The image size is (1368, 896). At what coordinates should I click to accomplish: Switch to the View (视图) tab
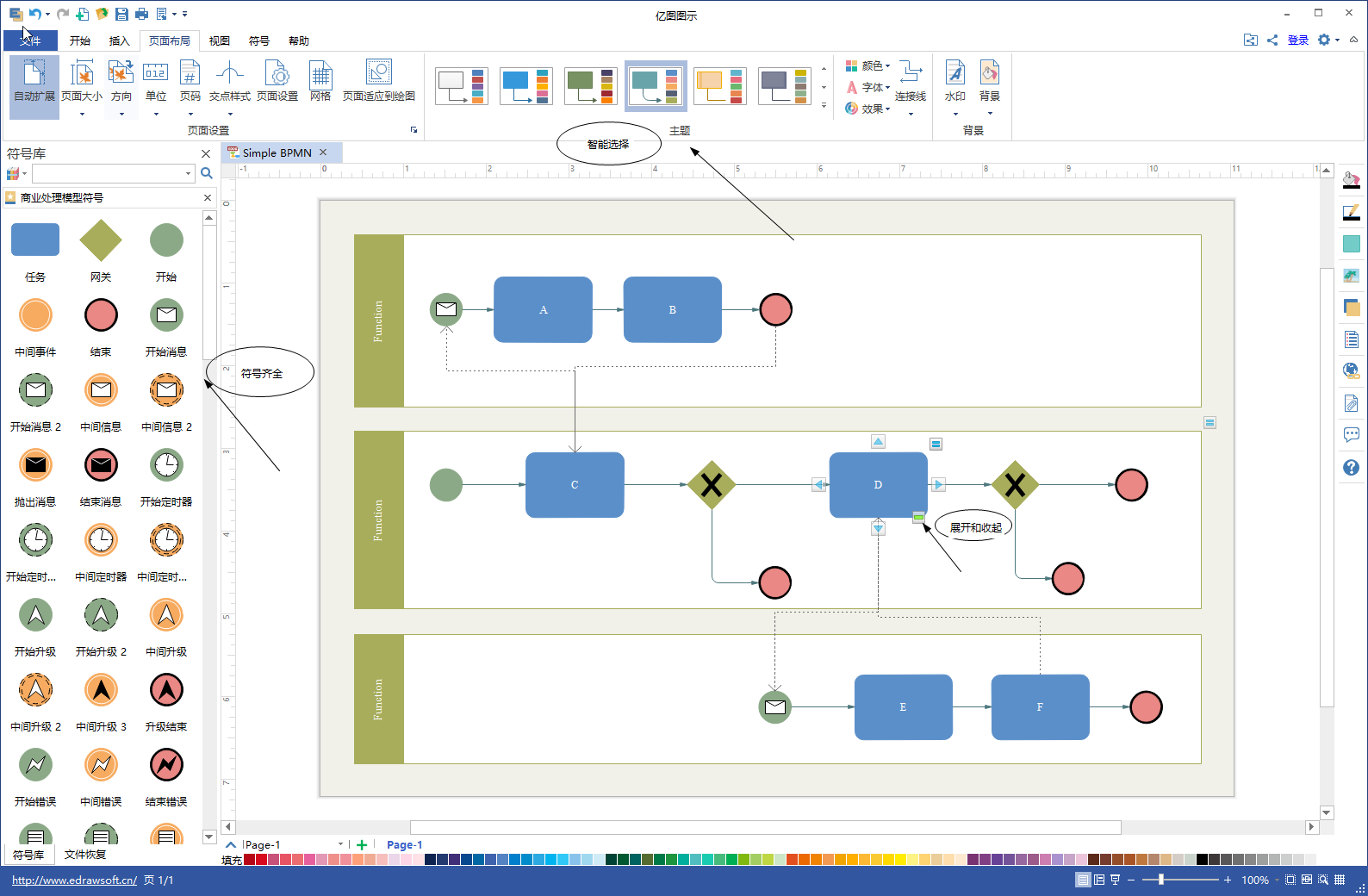tap(220, 40)
